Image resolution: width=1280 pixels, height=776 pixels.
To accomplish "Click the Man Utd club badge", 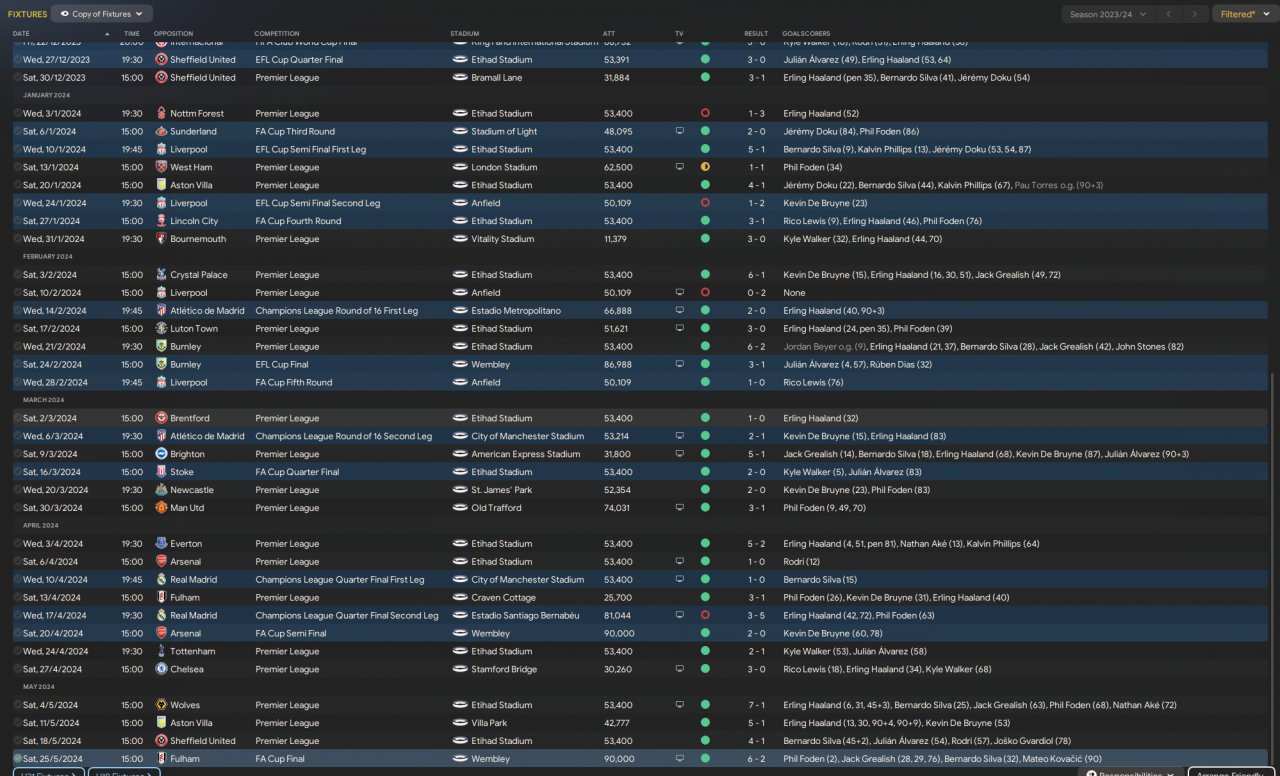I will tap(161, 508).
